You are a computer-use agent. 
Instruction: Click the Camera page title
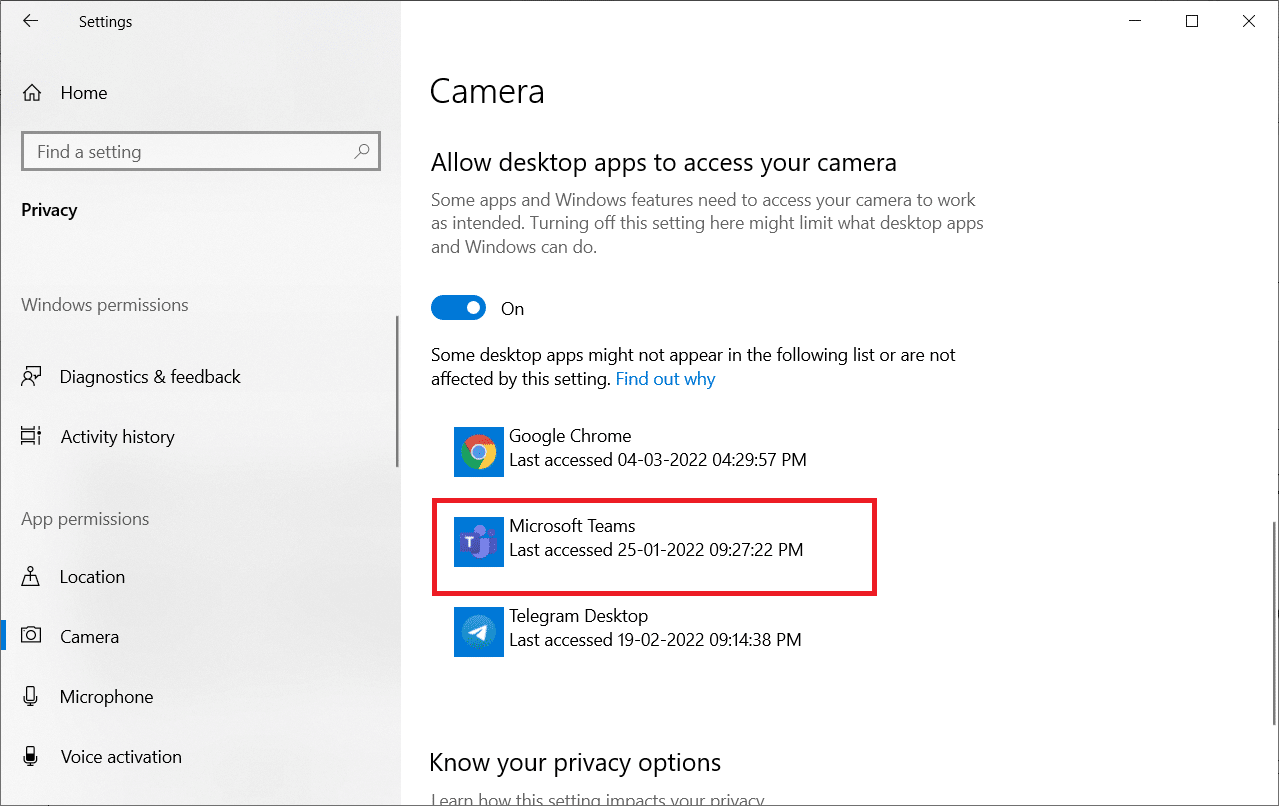pos(487,91)
